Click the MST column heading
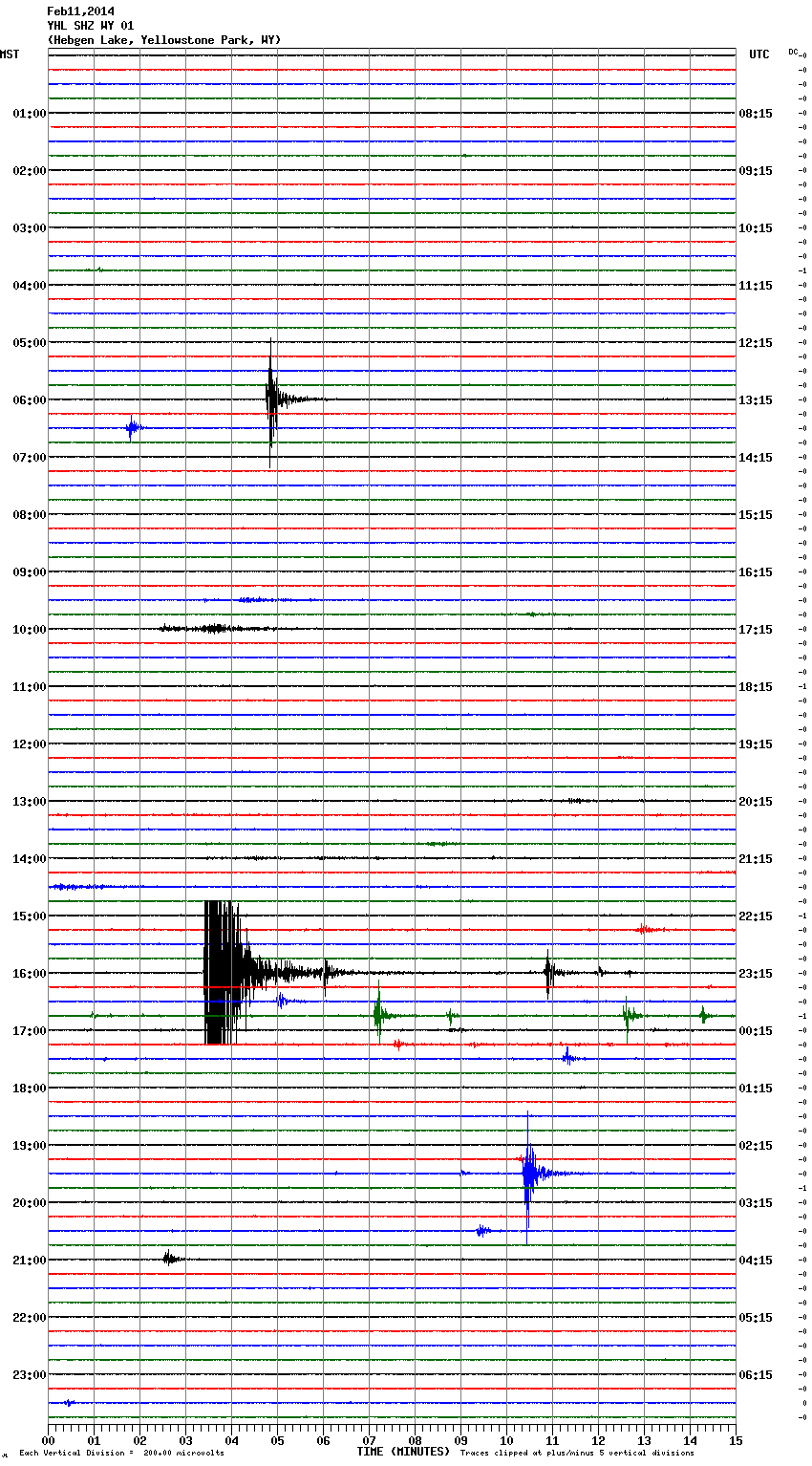Image resolution: width=812 pixels, height=1466 pixels. [10, 54]
